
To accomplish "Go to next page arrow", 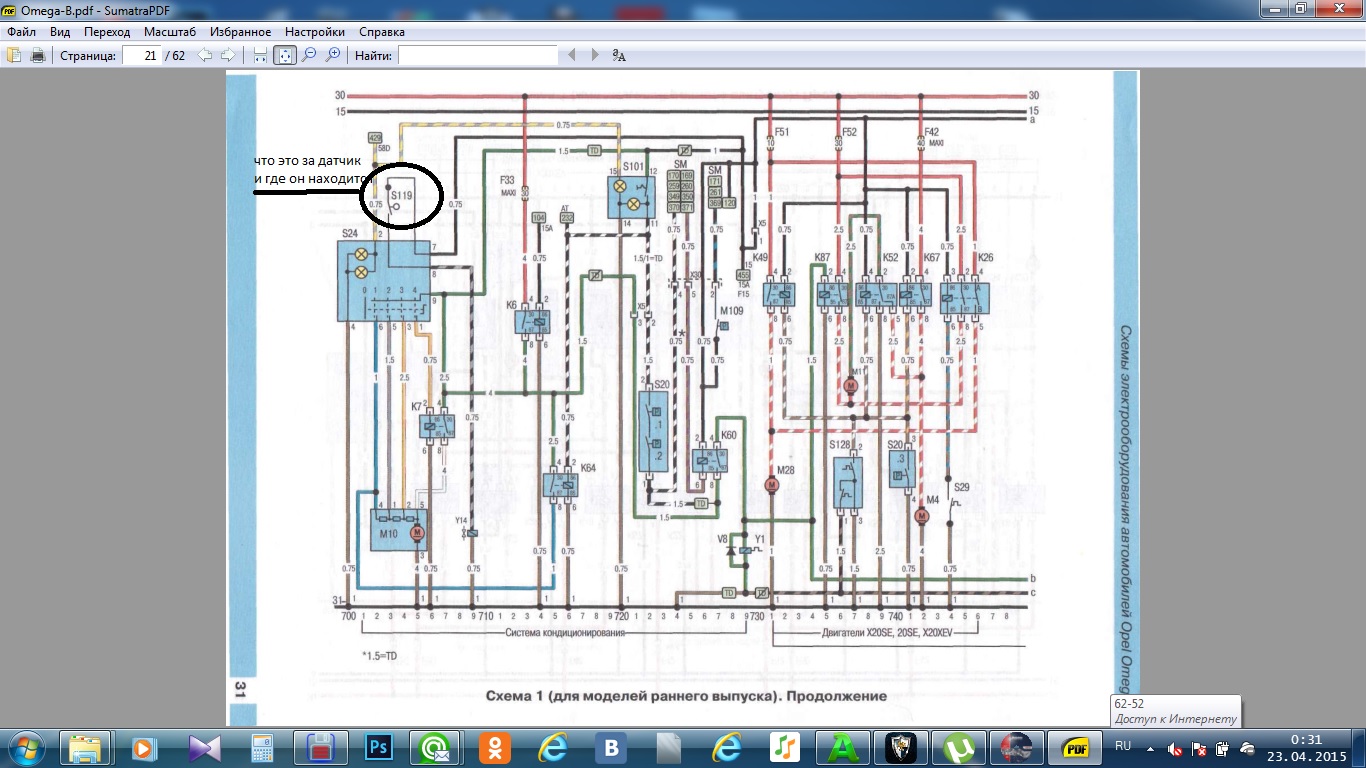I will tap(228, 55).
